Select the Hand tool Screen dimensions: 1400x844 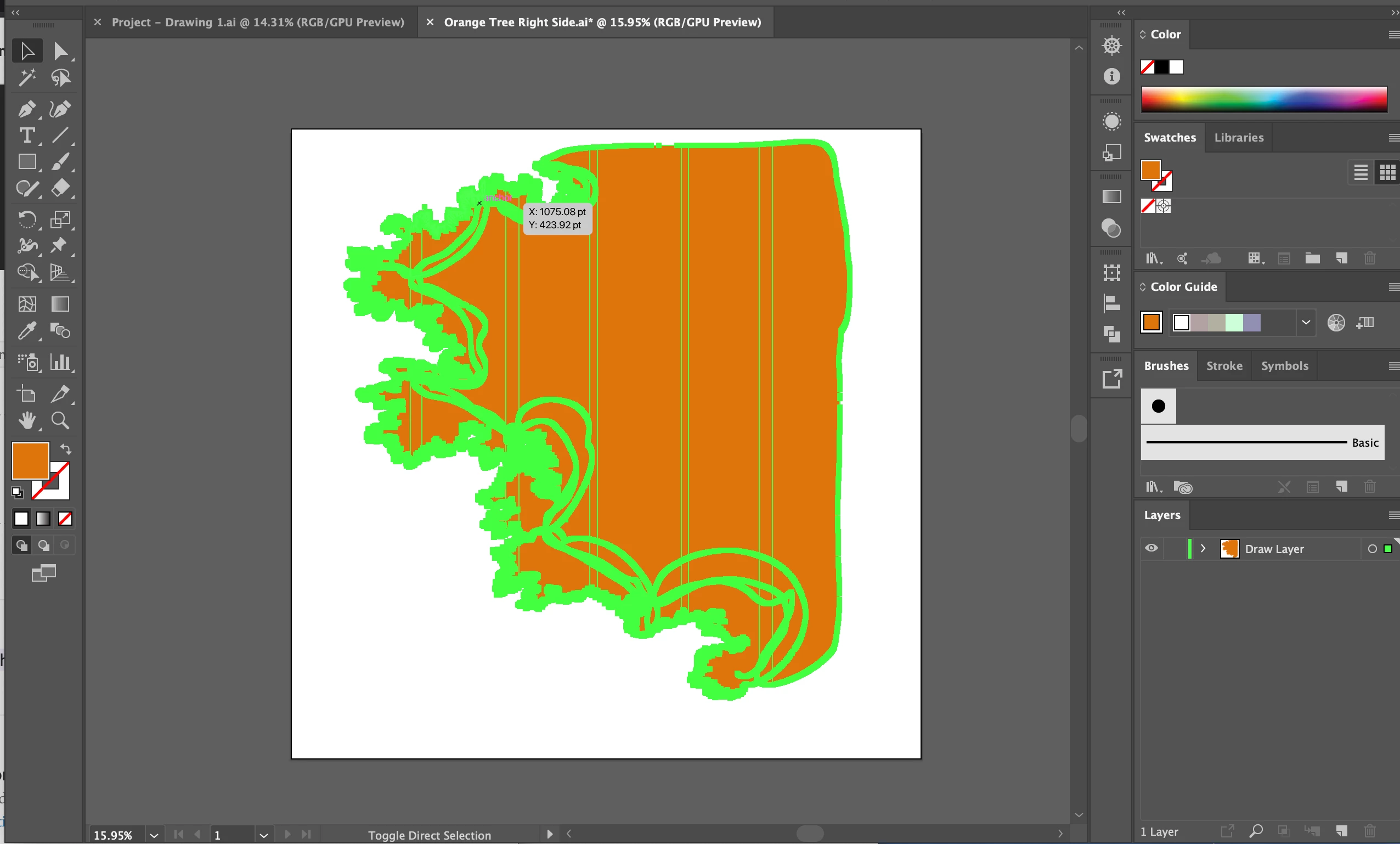26,420
